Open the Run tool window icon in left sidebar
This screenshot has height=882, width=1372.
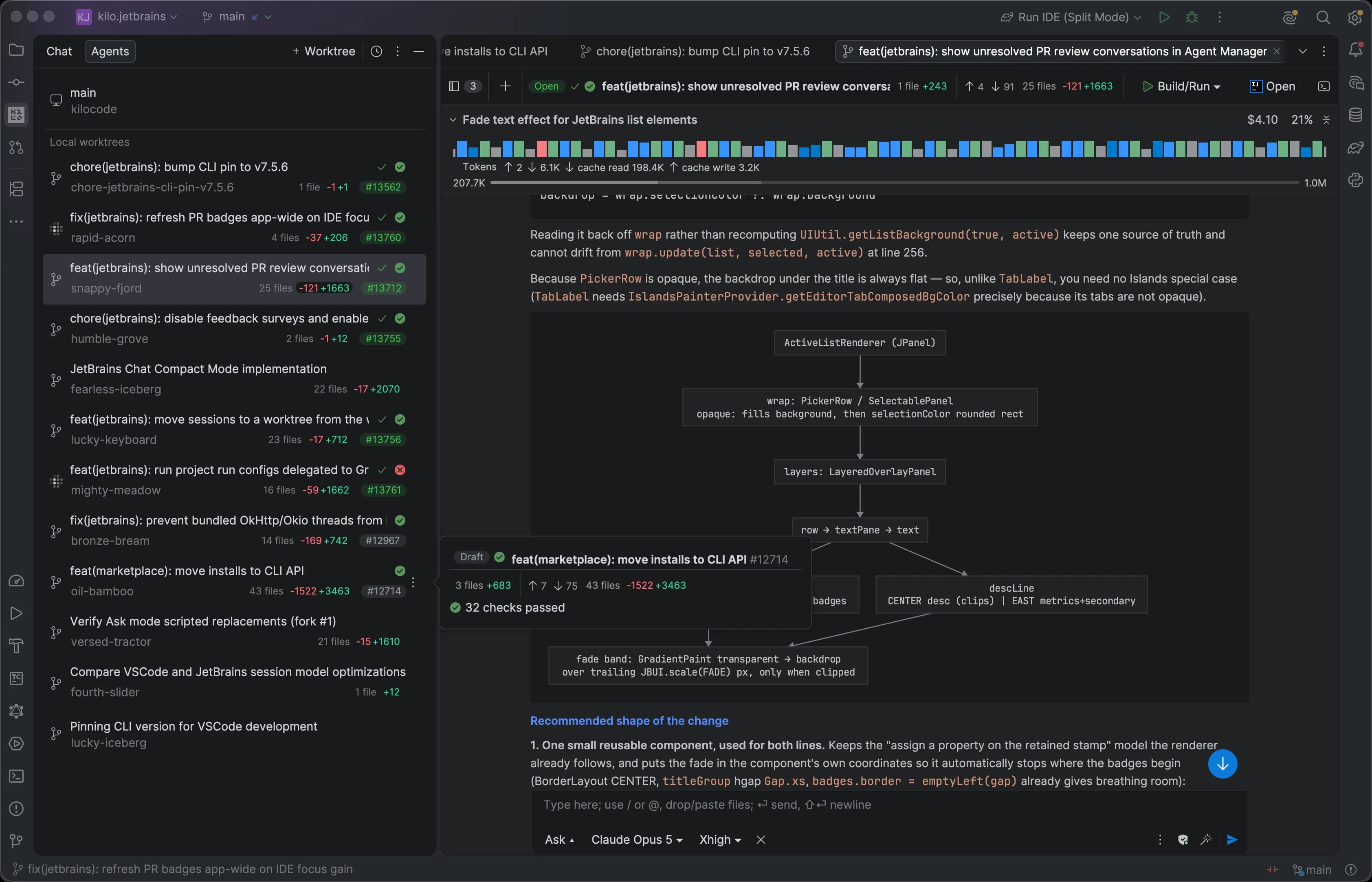16,613
